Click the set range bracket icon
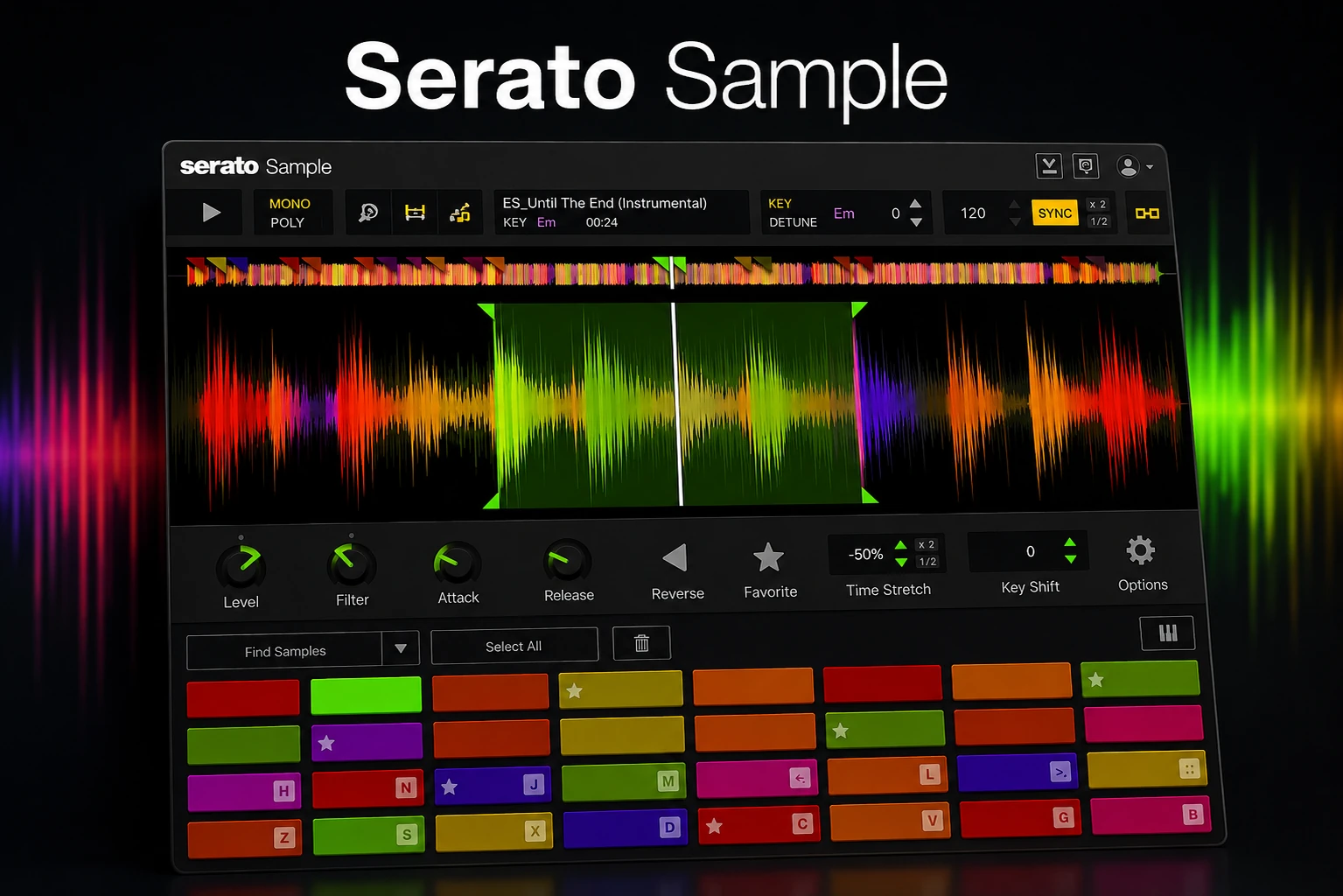The height and width of the screenshot is (896, 1343). [x=415, y=213]
